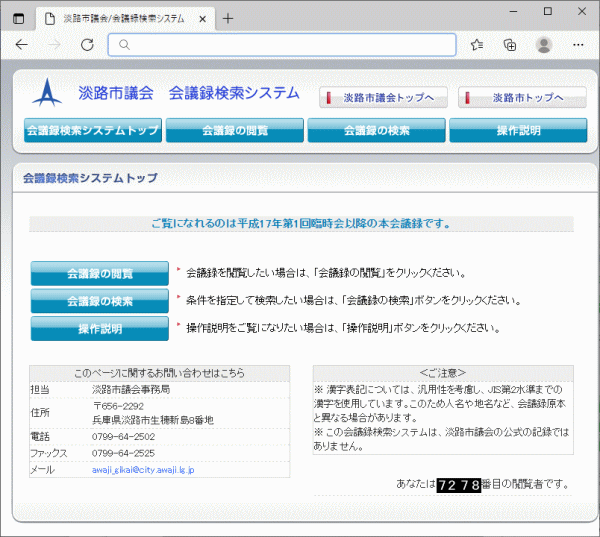This screenshot has height=537, width=600.
Task: Open the tab actions icon left of the tab
Action: tap(18, 18)
